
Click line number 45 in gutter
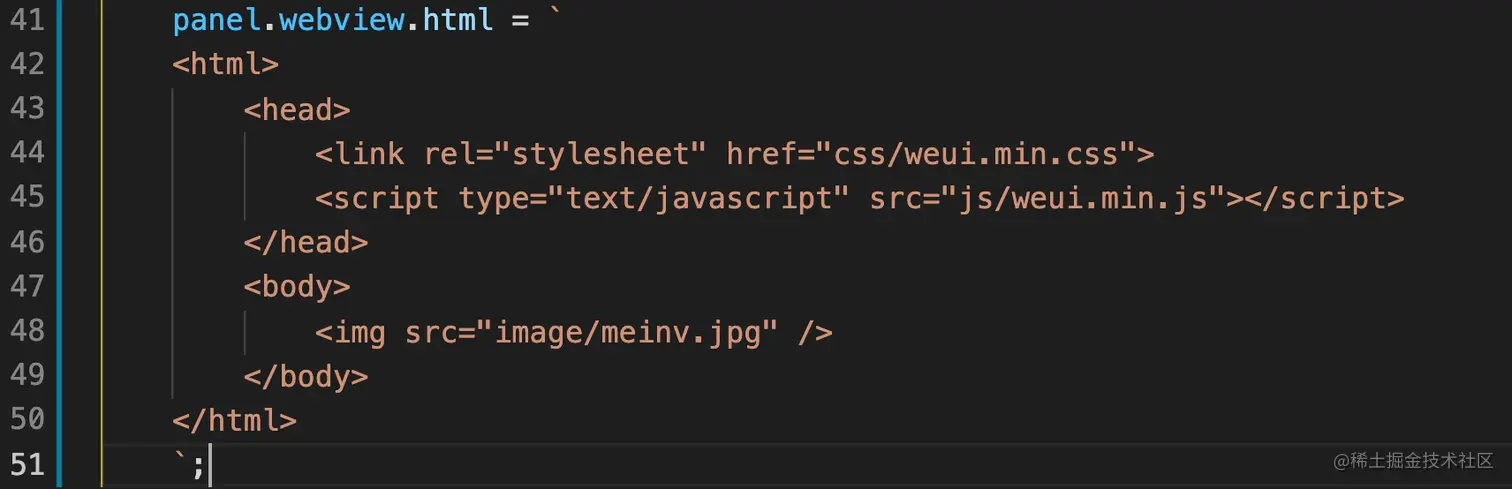click(x=26, y=197)
